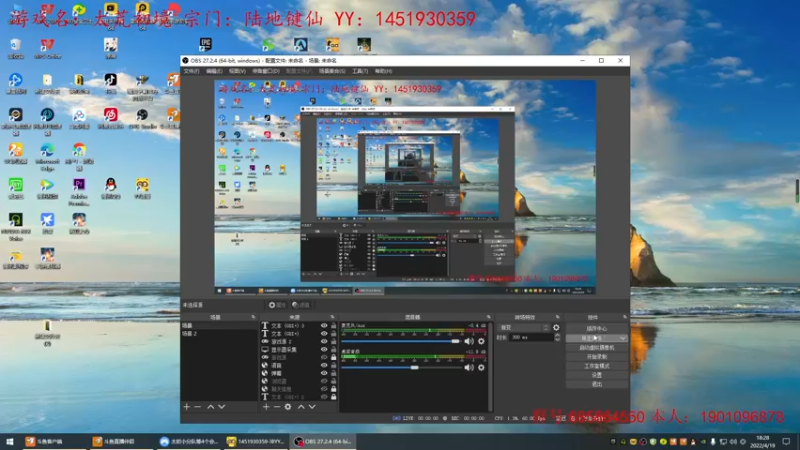Open the TikTok desktop shortcut

click(111, 83)
